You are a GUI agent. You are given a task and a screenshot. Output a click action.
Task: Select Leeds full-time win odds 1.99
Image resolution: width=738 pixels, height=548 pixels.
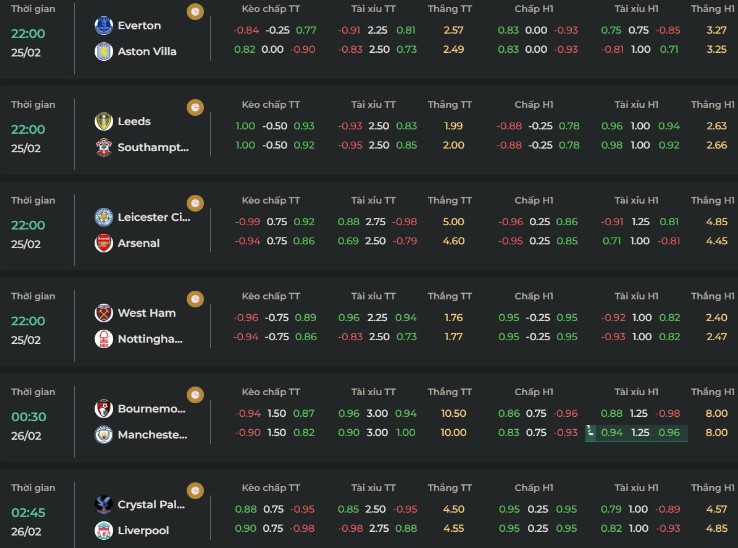[453, 126]
